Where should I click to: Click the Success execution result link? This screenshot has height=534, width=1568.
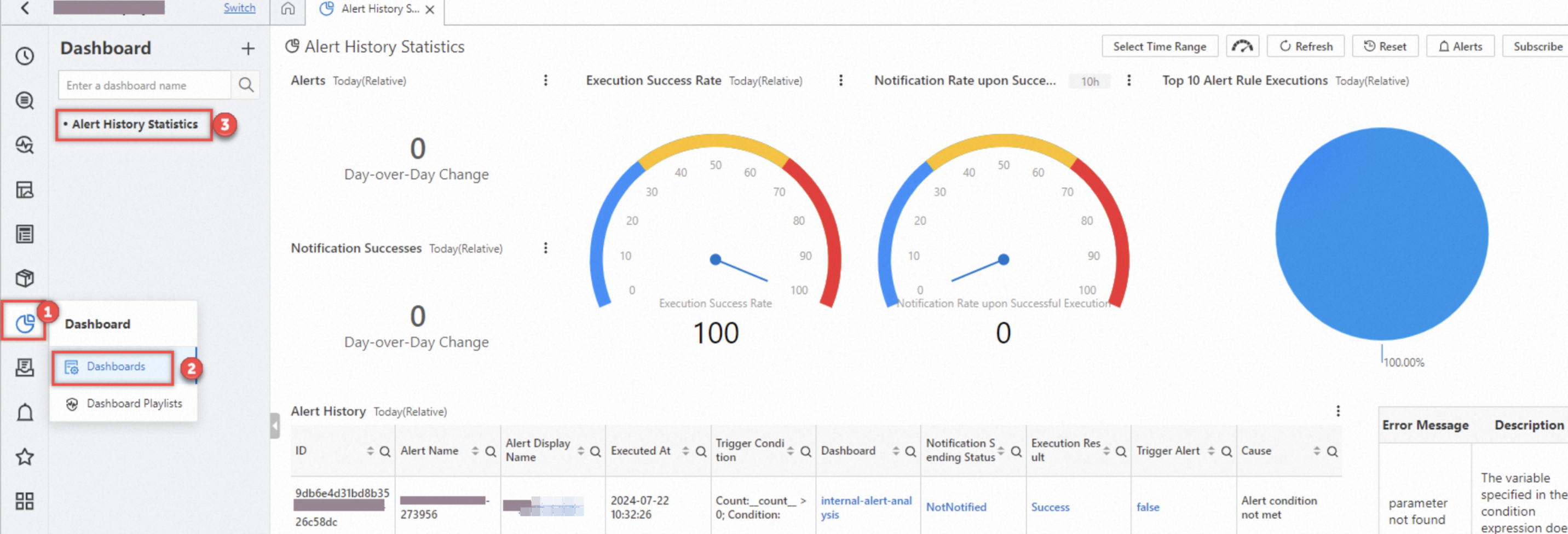click(x=1050, y=507)
